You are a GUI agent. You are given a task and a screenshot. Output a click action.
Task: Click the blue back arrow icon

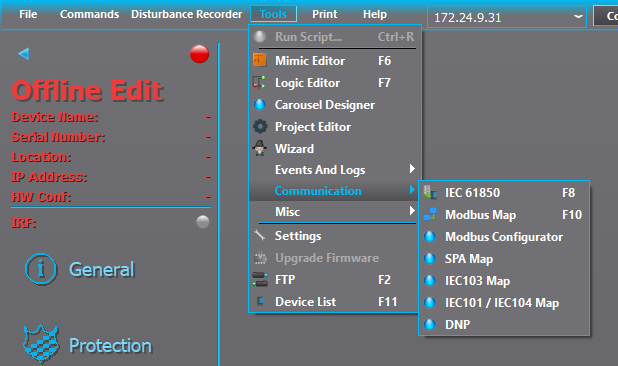tap(24, 54)
